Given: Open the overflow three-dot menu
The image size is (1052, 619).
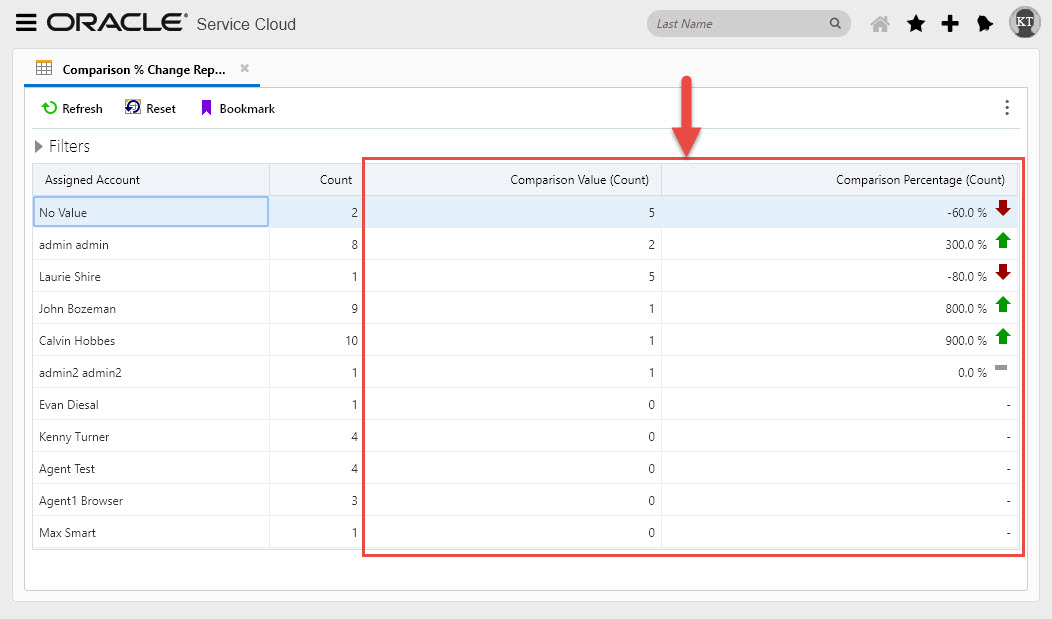Looking at the screenshot, I should (x=1007, y=108).
